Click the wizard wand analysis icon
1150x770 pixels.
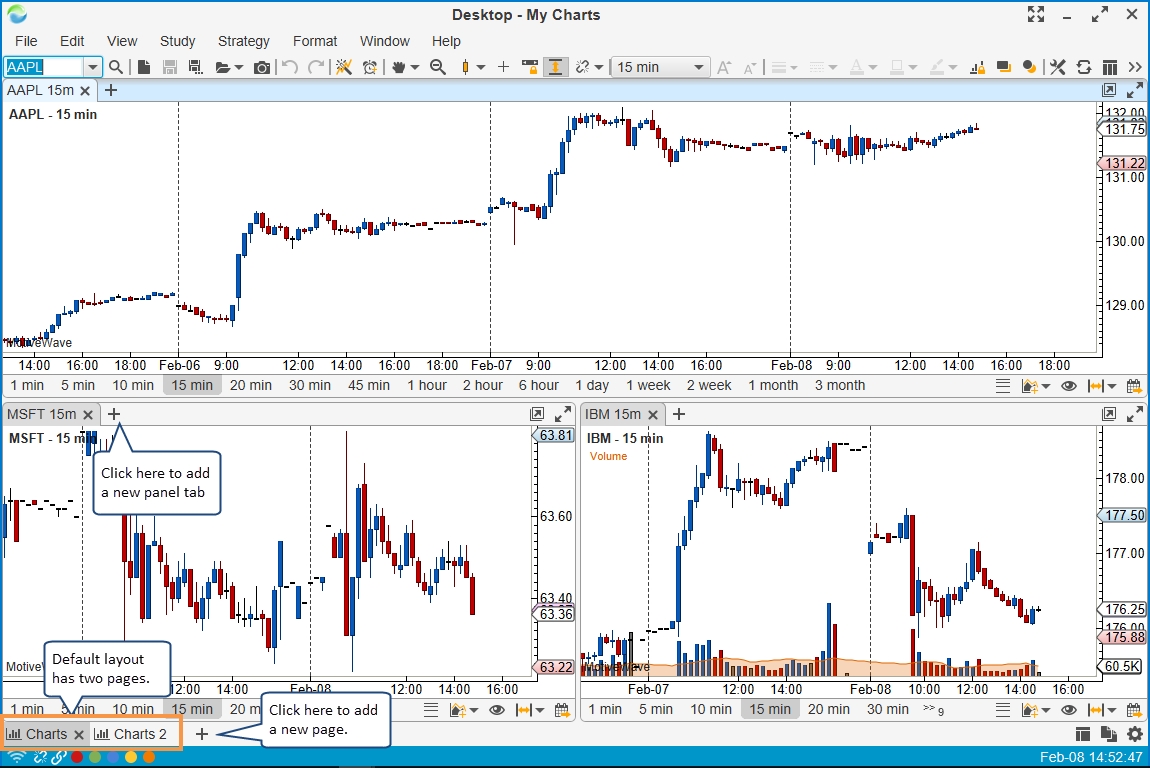[x=344, y=67]
